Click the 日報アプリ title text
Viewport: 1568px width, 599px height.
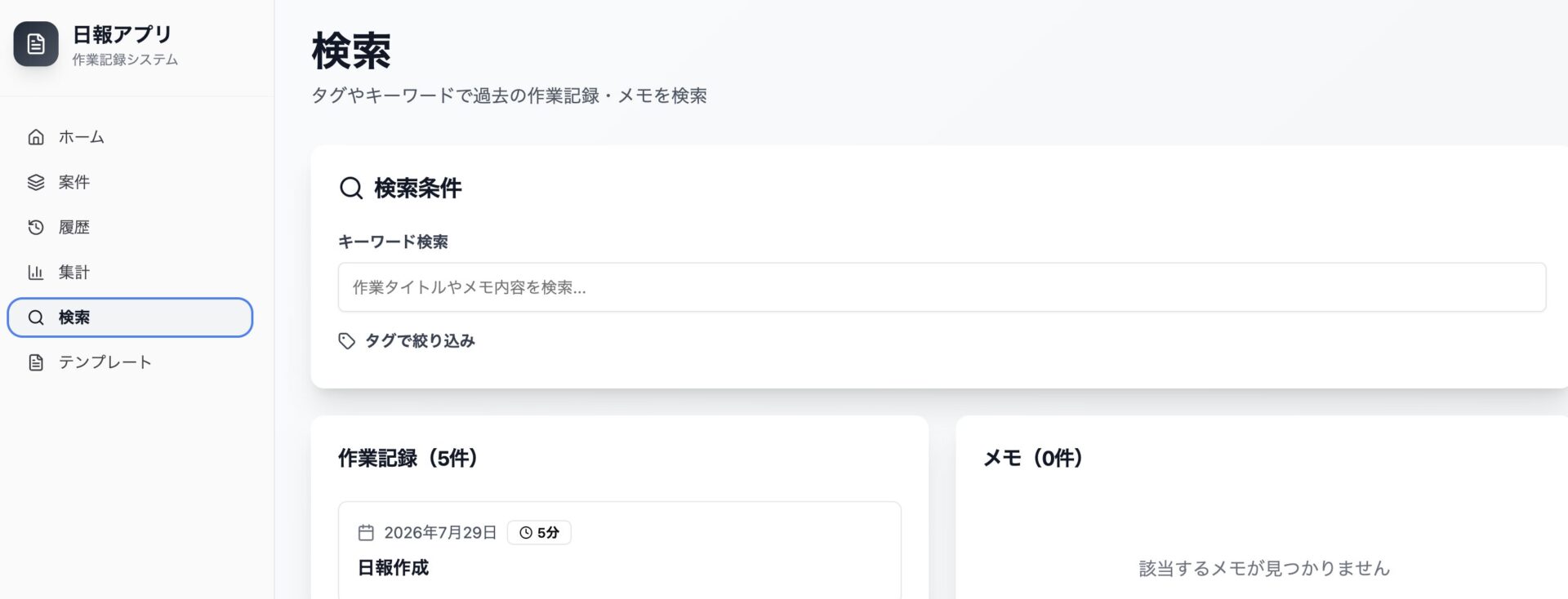[x=122, y=34]
